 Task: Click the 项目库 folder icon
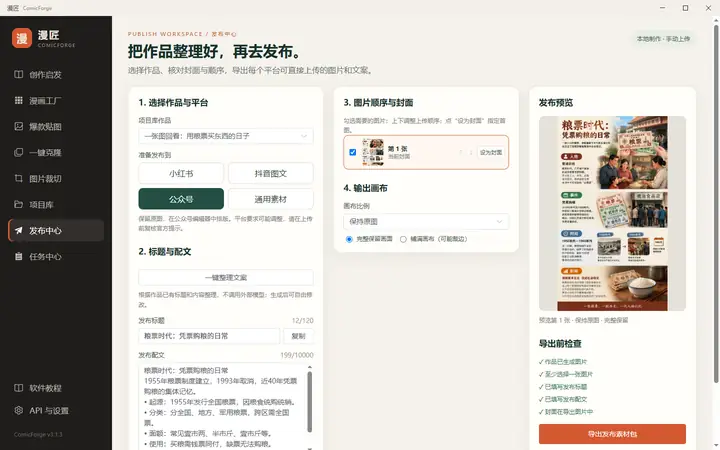tap(18, 204)
